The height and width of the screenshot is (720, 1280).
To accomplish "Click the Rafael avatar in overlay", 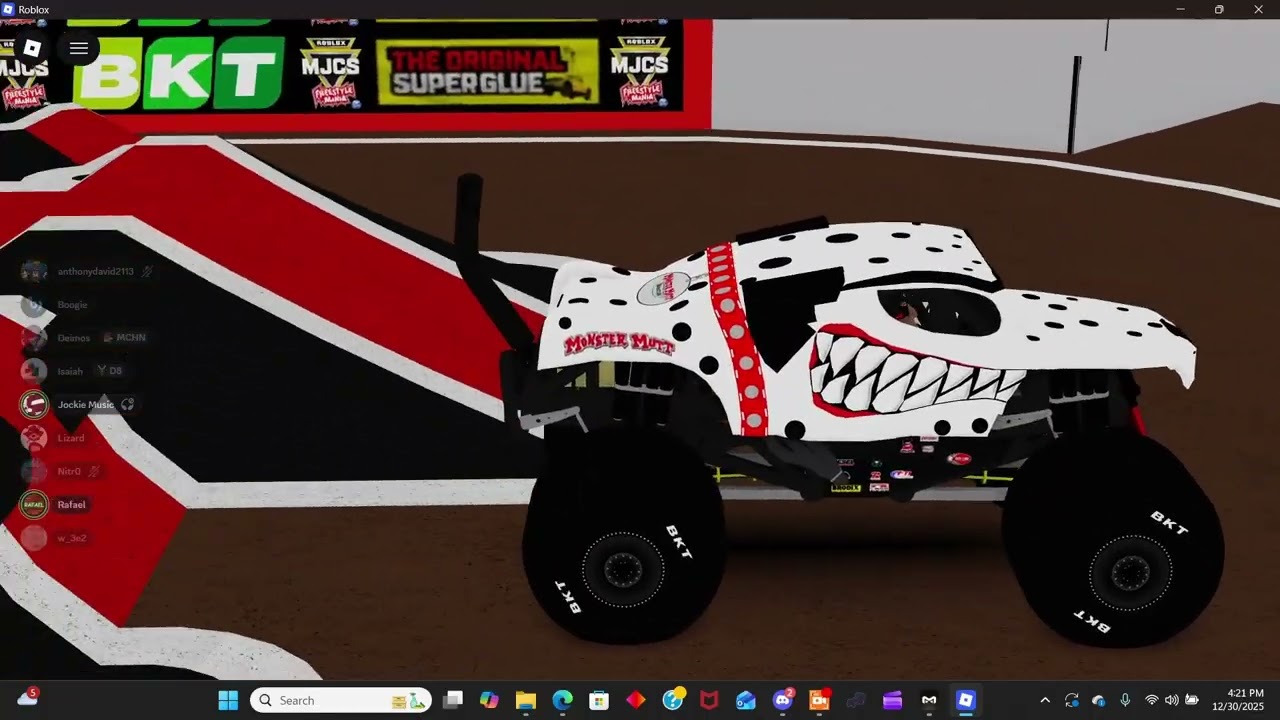I will click(x=34, y=504).
